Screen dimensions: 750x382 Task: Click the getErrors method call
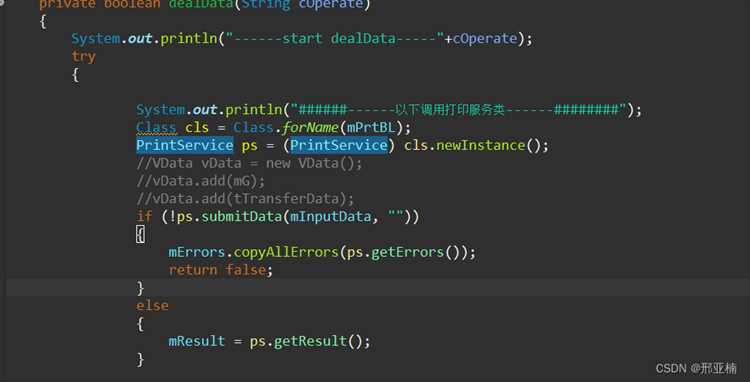click(x=408, y=252)
